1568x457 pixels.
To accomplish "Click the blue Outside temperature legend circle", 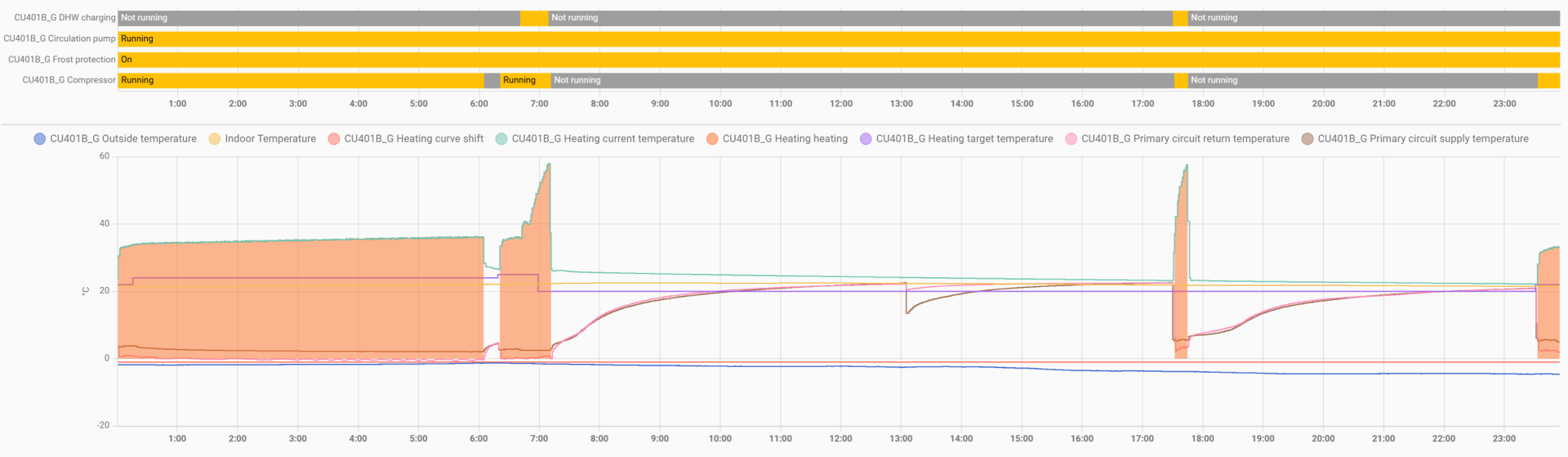I will 40,139.
